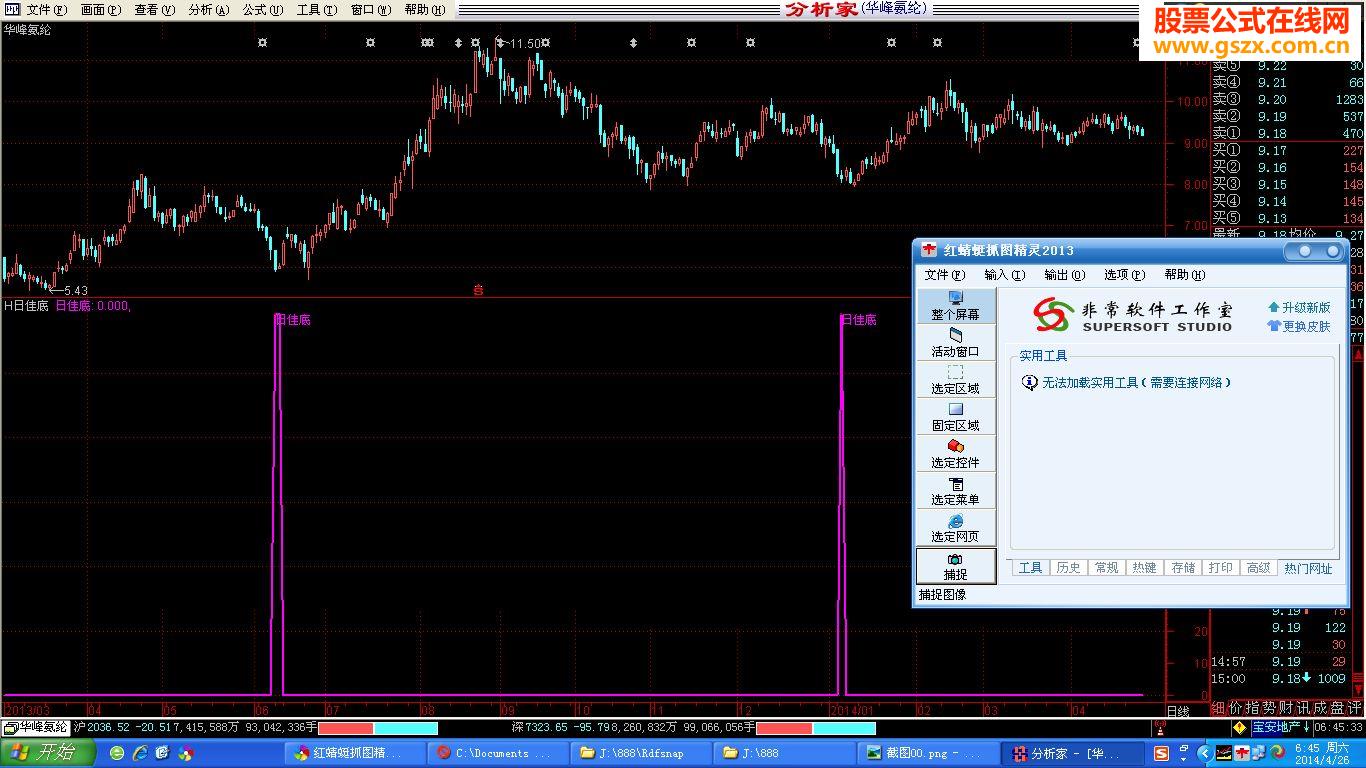Viewport: 1366px width, 768px height.
Task: Click the Internet Explorer quick launch icon
Action: point(140,753)
